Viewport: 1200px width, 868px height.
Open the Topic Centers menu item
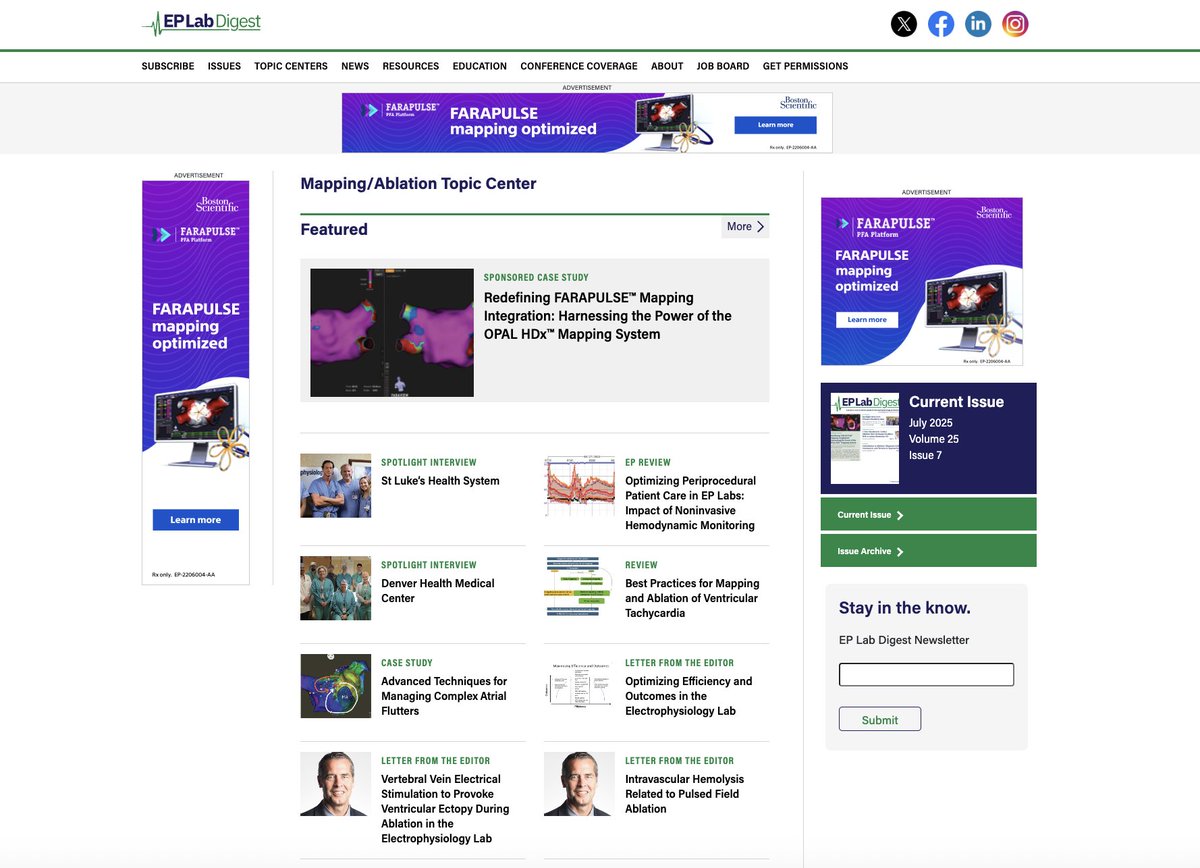pos(291,66)
